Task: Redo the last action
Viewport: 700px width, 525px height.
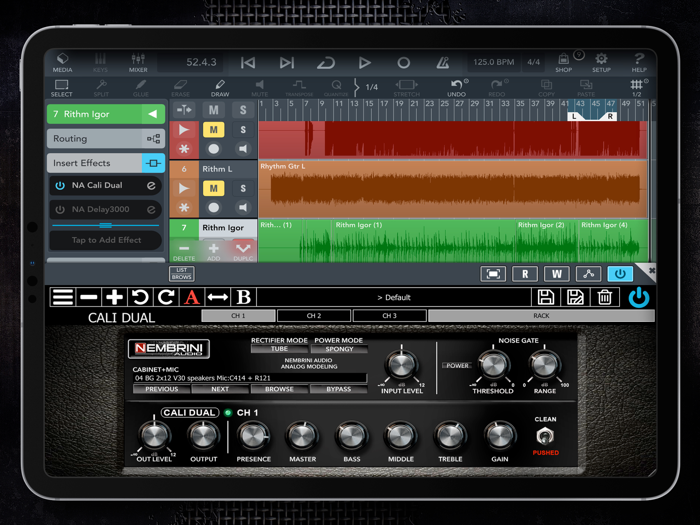Action: (496, 88)
